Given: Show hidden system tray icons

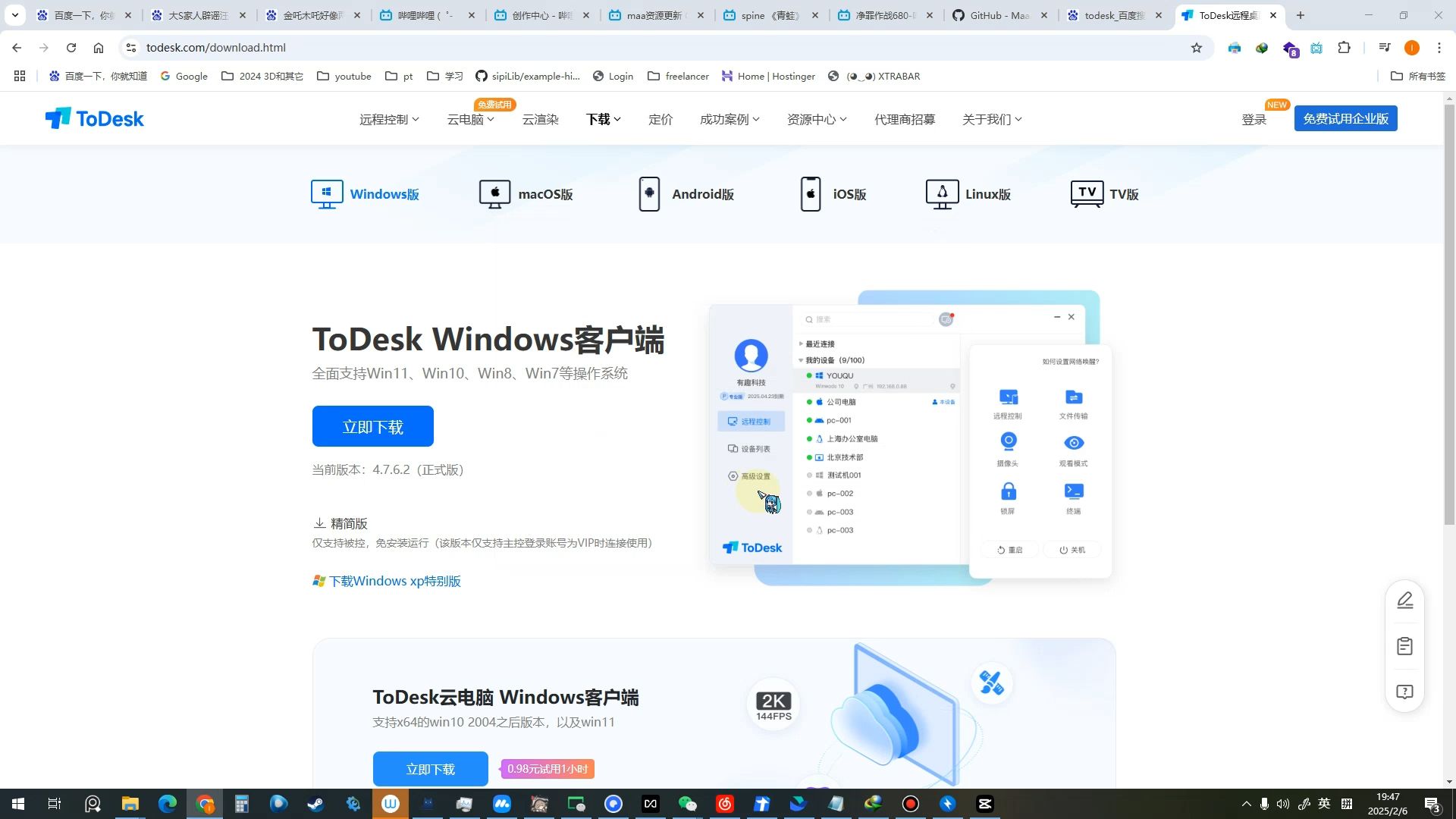Looking at the screenshot, I should pyautogui.click(x=1246, y=804).
